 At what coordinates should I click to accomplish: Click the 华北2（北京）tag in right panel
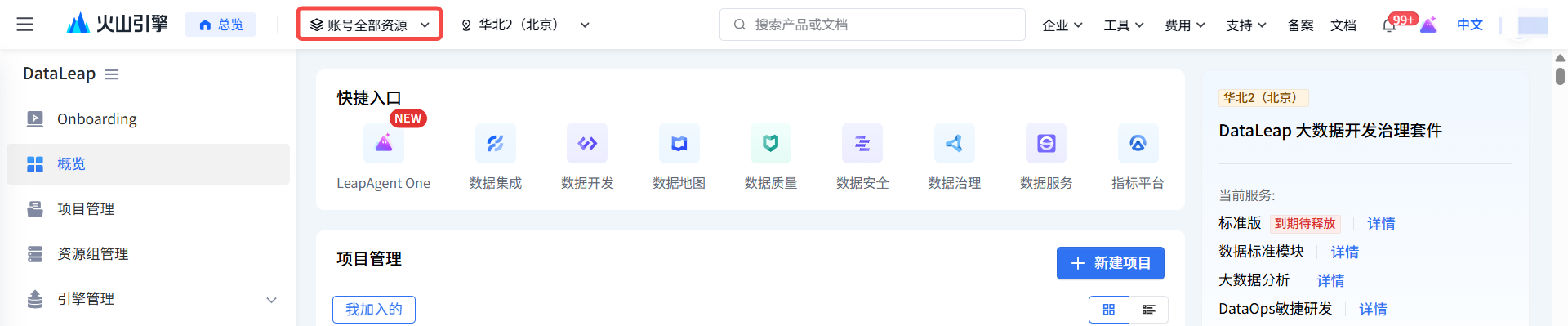click(1263, 98)
